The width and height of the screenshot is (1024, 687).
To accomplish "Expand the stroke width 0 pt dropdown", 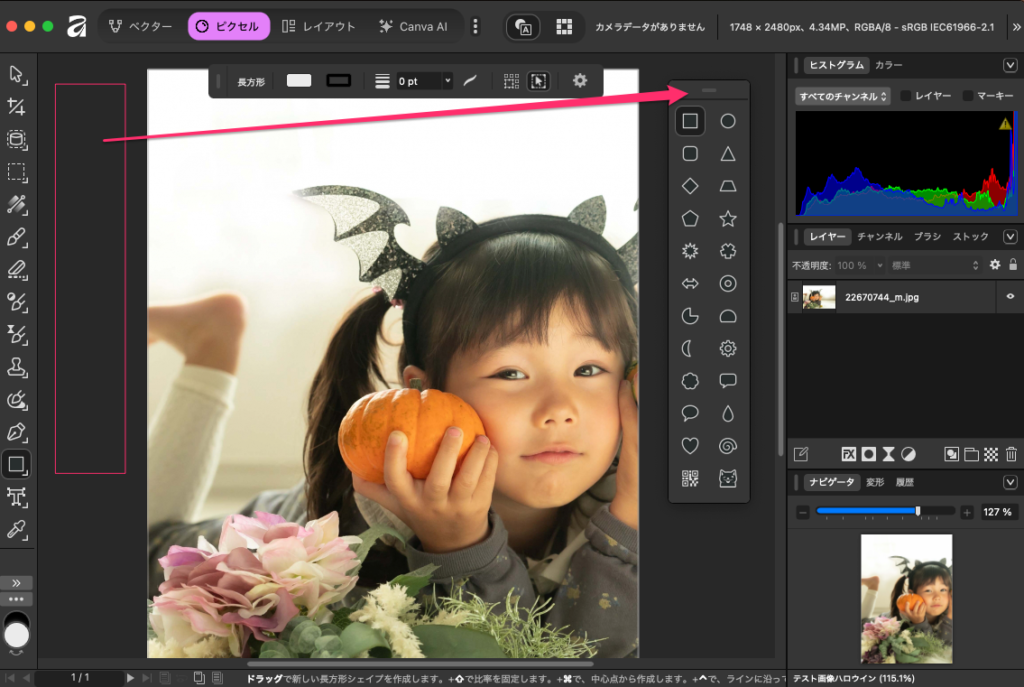I will [447, 80].
